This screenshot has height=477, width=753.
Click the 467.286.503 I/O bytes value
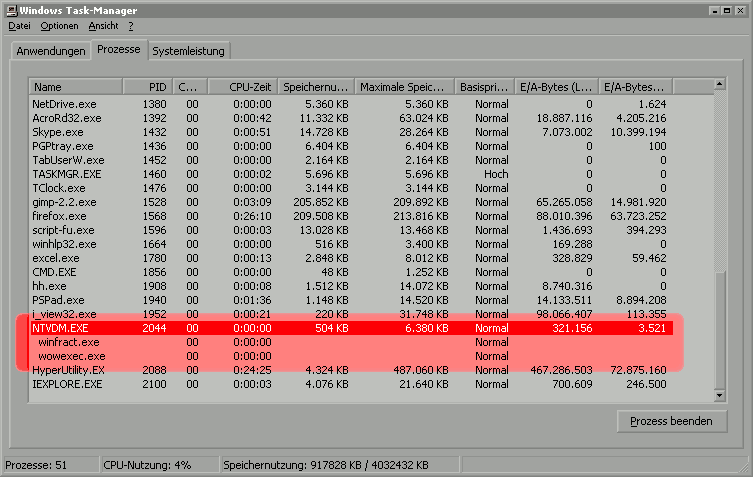561,370
